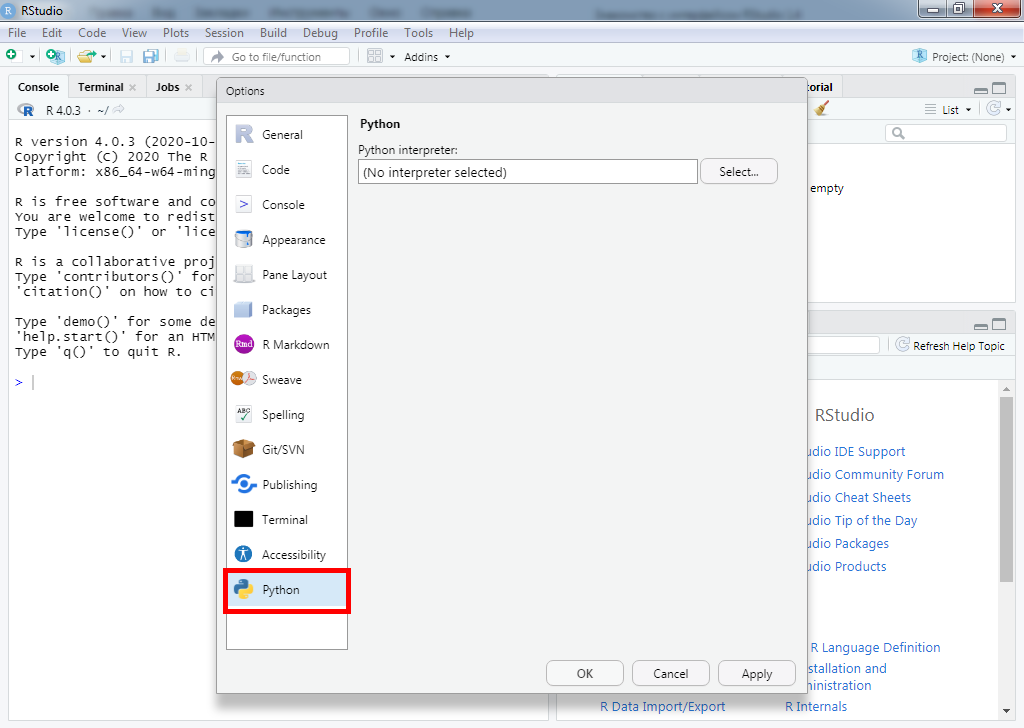The image size is (1024, 728).
Task: Click the broom icon to clear environment
Action: 822,109
